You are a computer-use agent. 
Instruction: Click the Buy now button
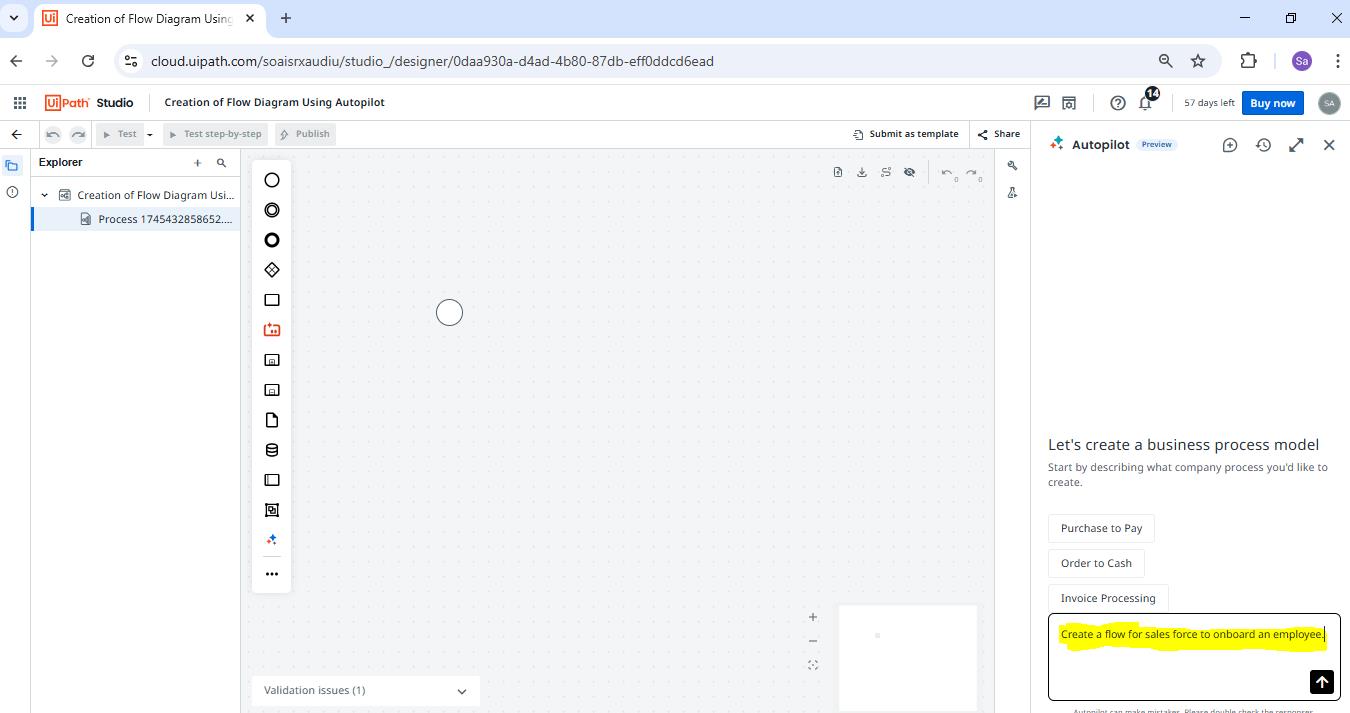pos(1271,102)
